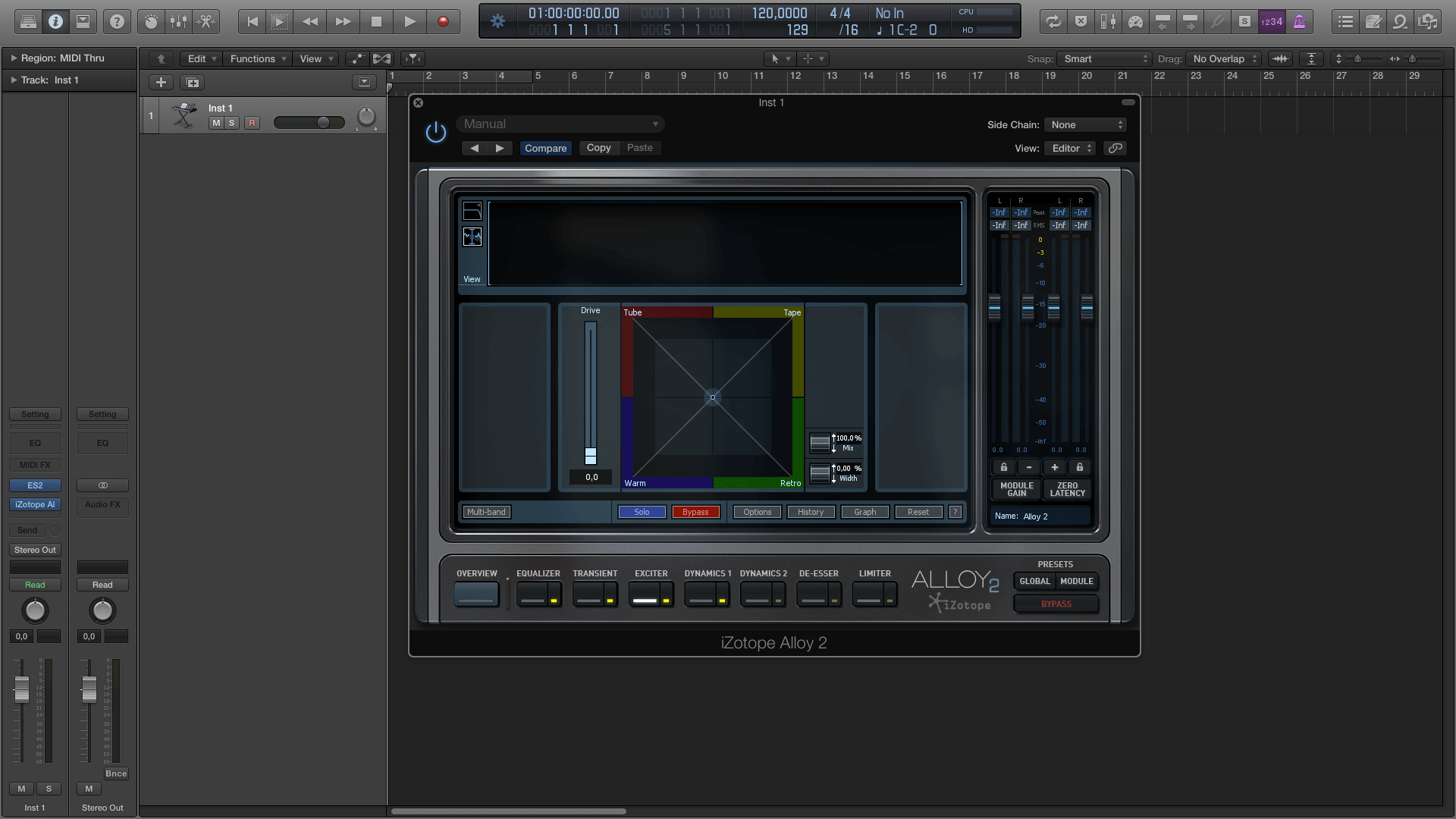This screenshot has height=819, width=1456.
Task: Open the Functions menu in Logic Pro
Action: tap(255, 58)
